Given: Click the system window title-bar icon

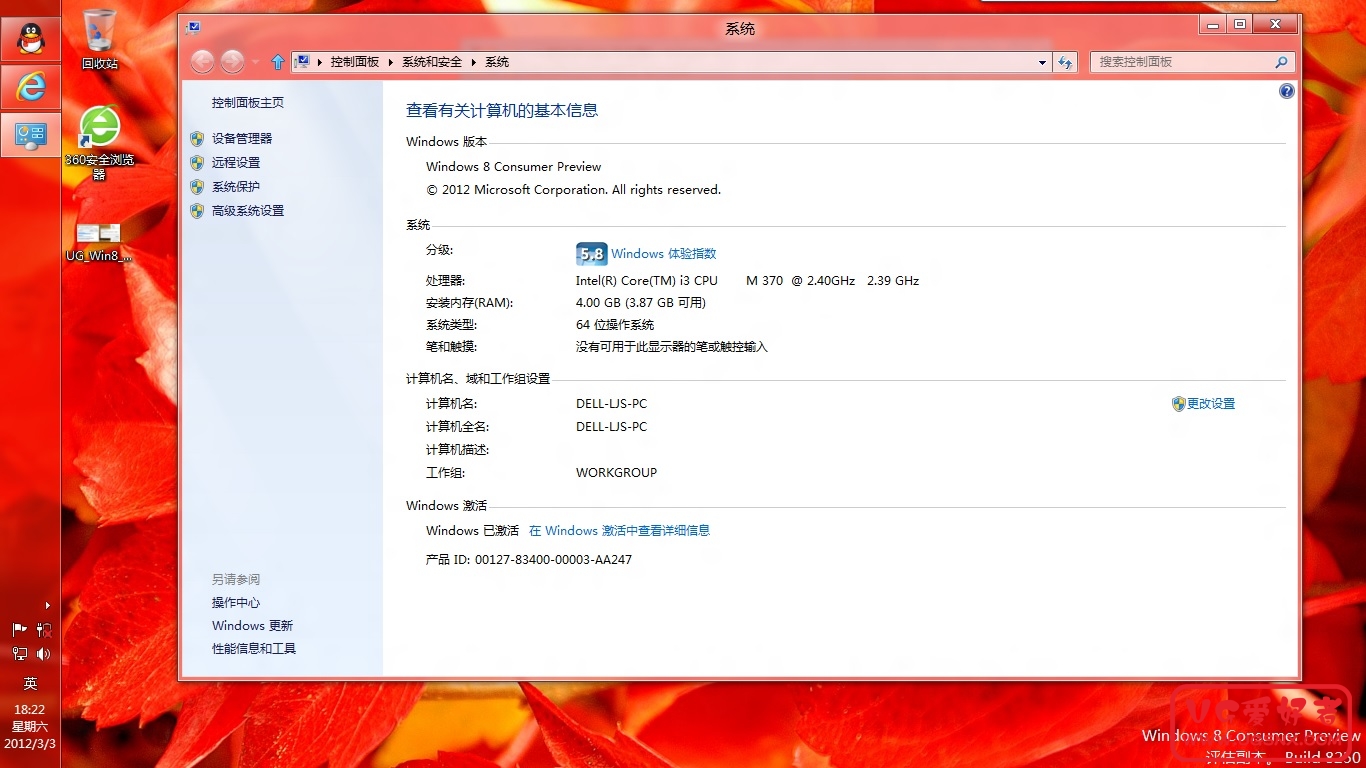Looking at the screenshot, I should coord(193,27).
